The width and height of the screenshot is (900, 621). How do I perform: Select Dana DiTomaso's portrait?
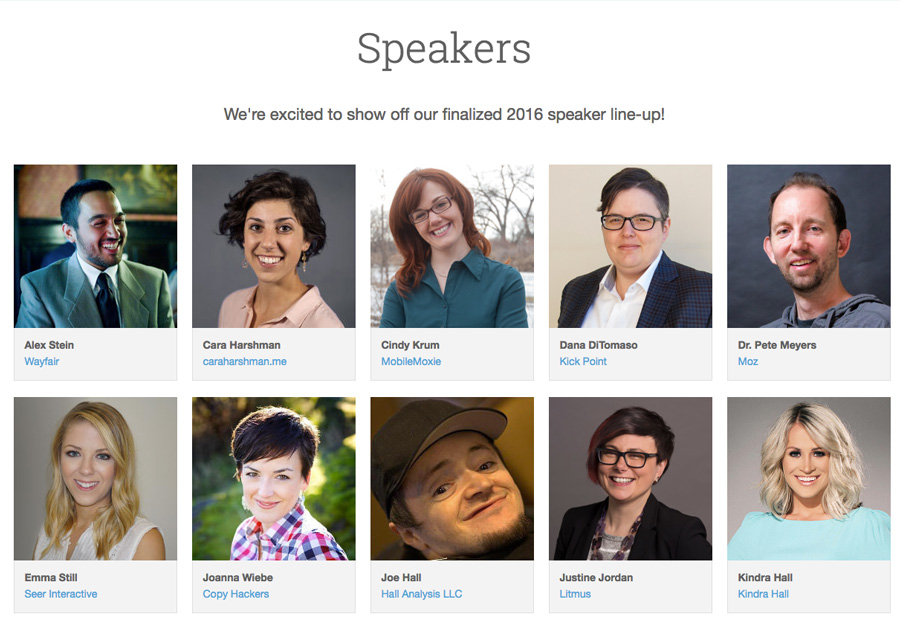[x=630, y=246]
